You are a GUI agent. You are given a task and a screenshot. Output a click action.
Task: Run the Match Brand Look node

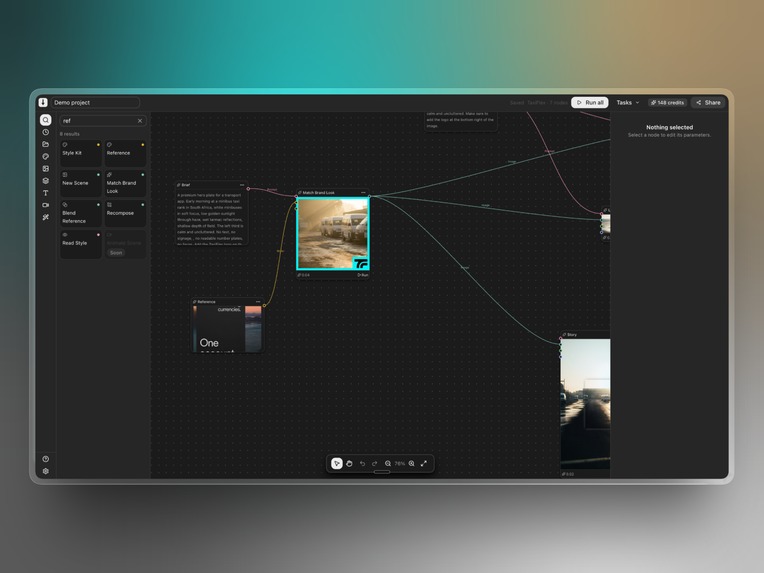click(363, 275)
